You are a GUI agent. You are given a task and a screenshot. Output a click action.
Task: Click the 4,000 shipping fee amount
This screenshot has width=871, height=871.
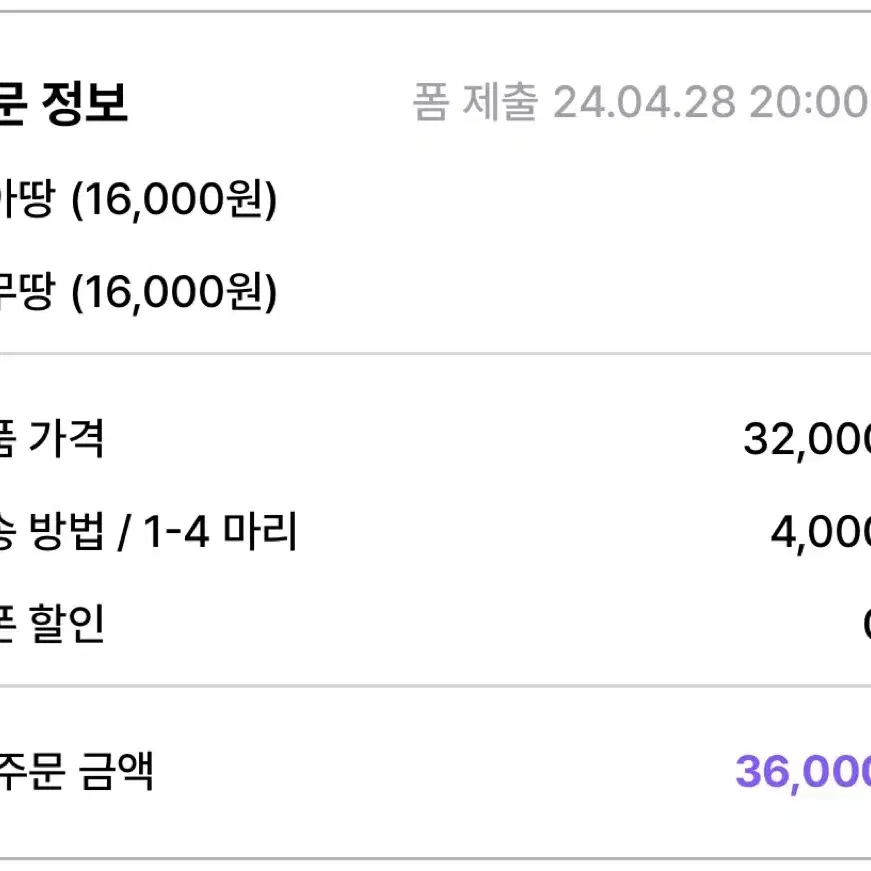click(x=821, y=533)
